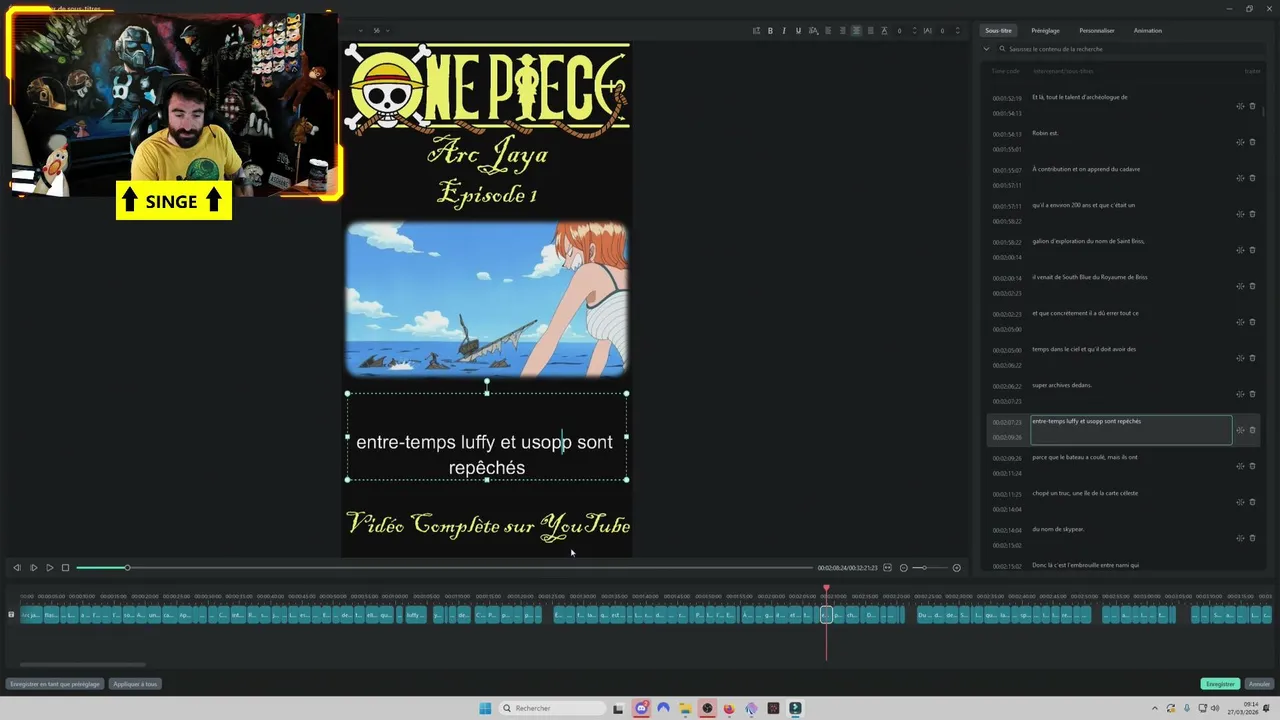Zoom in the timeline with plus icon
Viewport: 1280px width, 720px height.
click(x=956, y=568)
